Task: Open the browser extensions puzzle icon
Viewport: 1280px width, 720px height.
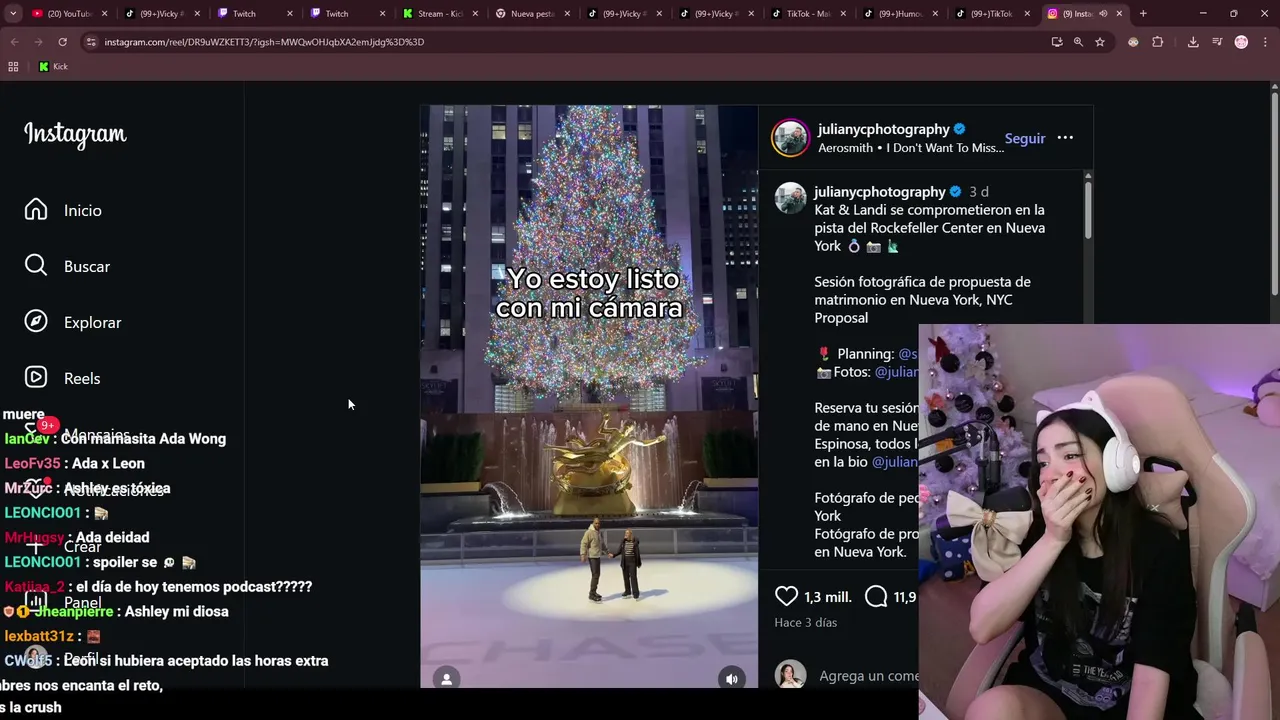Action: [1158, 42]
